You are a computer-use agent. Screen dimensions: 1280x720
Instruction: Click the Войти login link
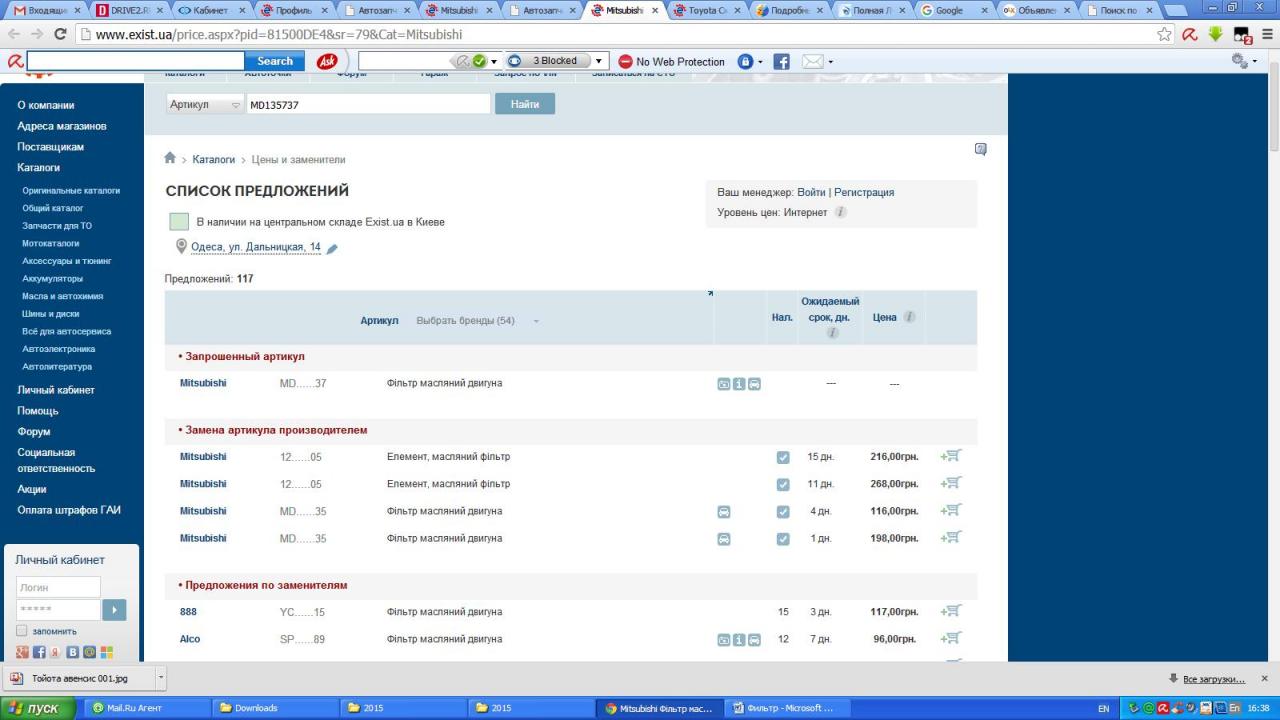(x=811, y=192)
